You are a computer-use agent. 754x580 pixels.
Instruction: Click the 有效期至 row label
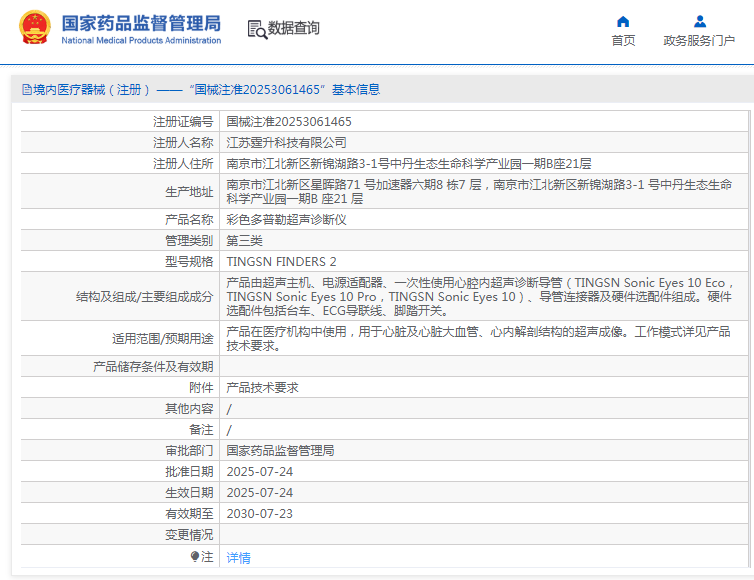(x=189, y=514)
